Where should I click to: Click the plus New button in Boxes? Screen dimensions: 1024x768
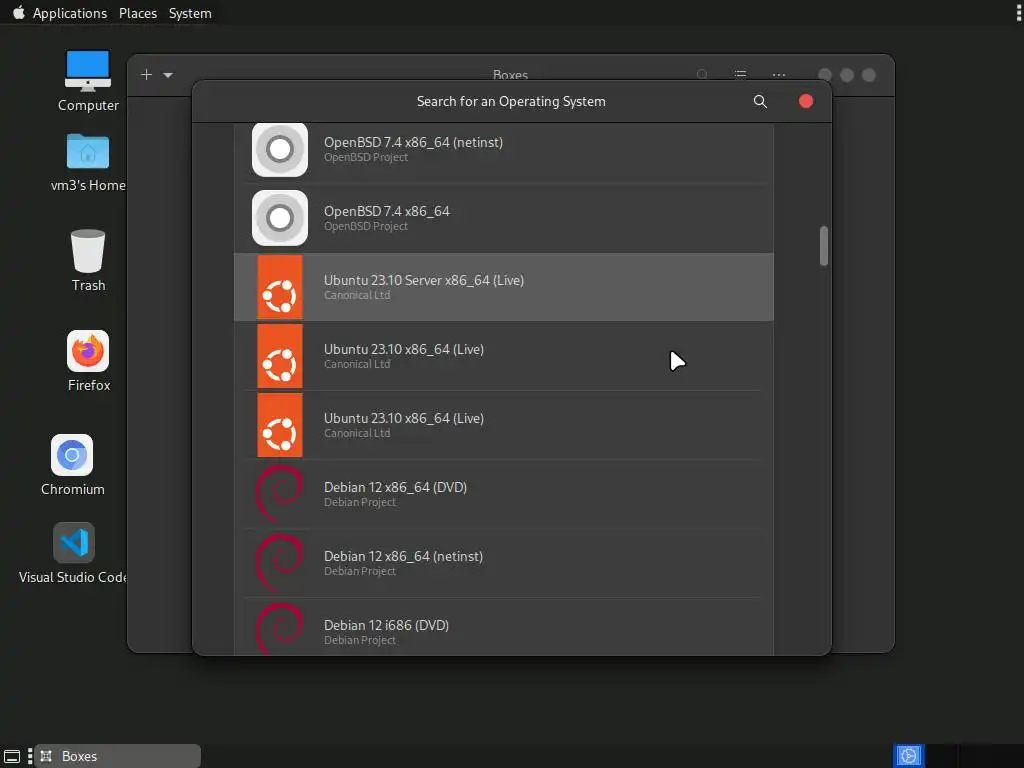[x=146, y=74]
